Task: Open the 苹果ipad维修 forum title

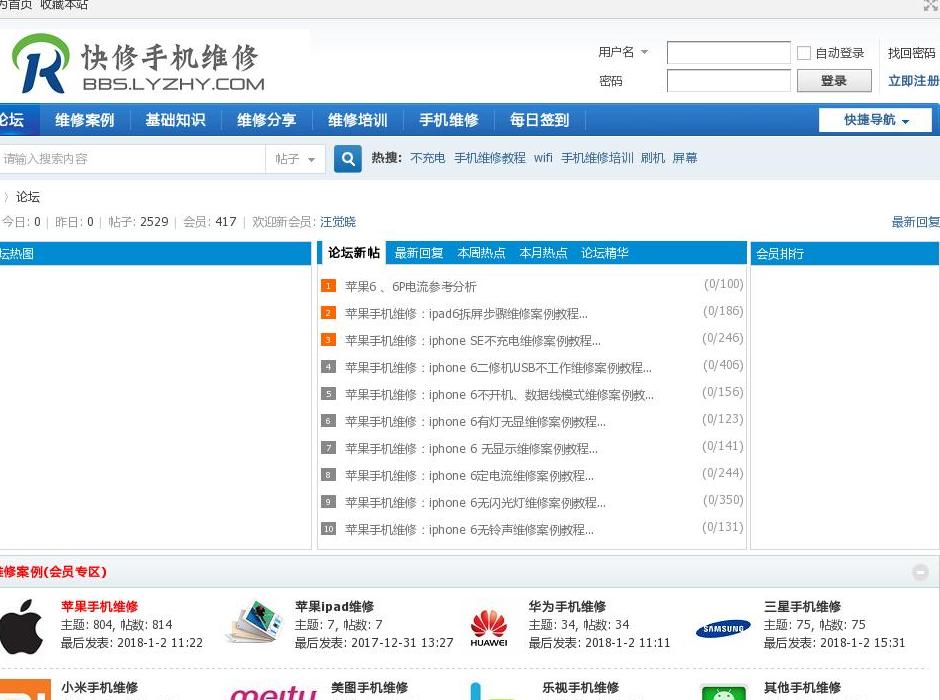Action: (x=335, y=607)
